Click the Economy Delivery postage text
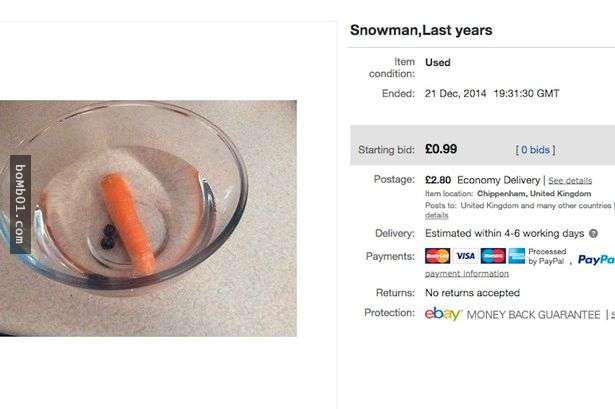This screenshot has height=409, width=615. 498,180
